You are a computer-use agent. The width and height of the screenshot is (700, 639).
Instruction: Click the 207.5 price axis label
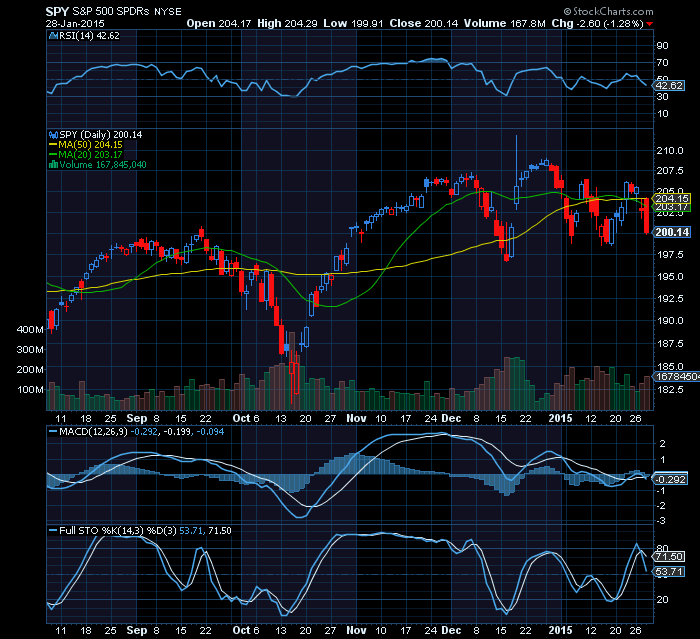670,171
